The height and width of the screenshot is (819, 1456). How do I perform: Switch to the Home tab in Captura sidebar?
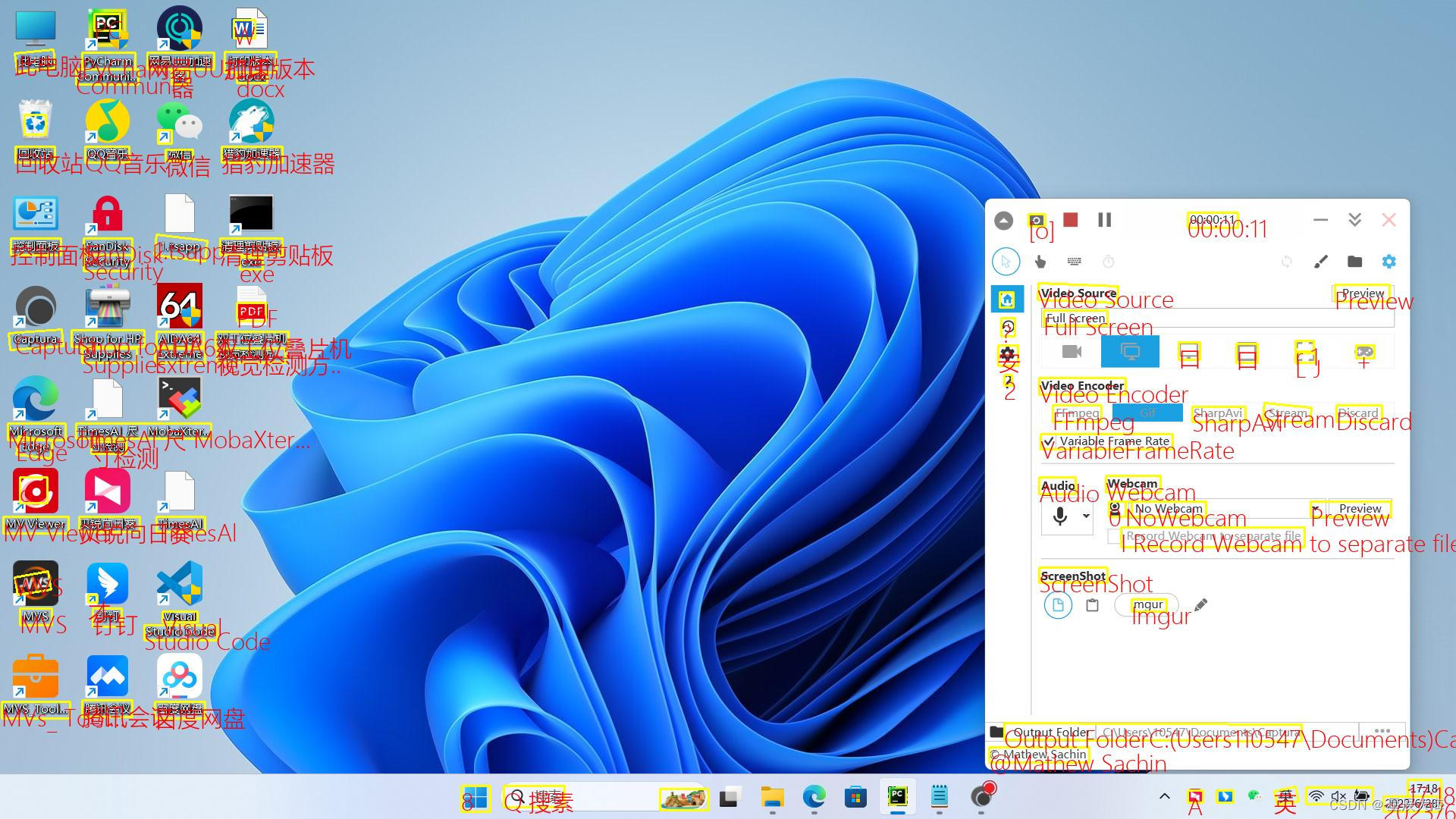1007,300
